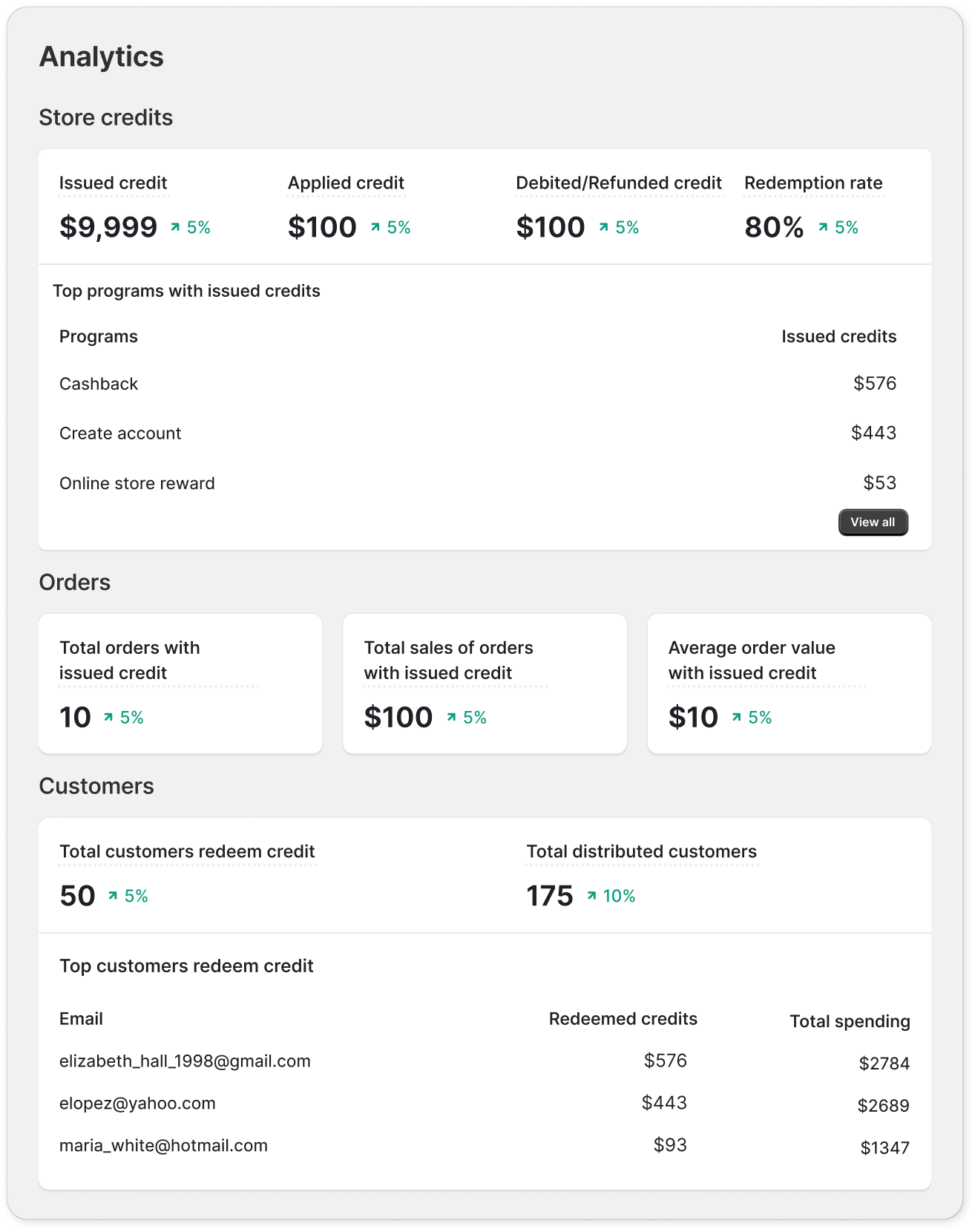Click the Redeemed credits column header
Viewport: 975px width, 1232px height.
tap(623, 1019)
